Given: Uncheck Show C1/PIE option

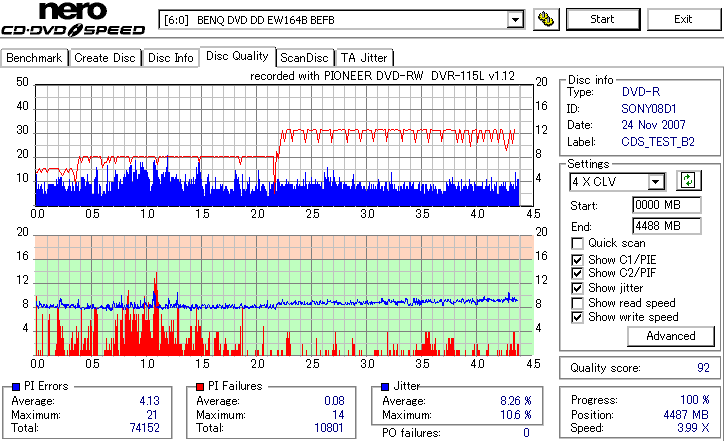Looking at the screenshot, I should pos(577,260).
